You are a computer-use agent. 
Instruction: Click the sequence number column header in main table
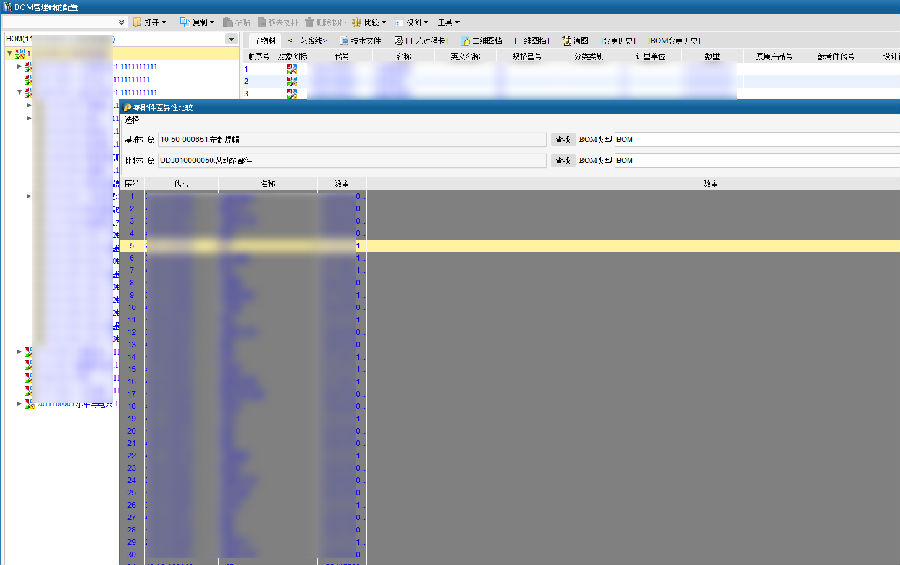[258, 56]
